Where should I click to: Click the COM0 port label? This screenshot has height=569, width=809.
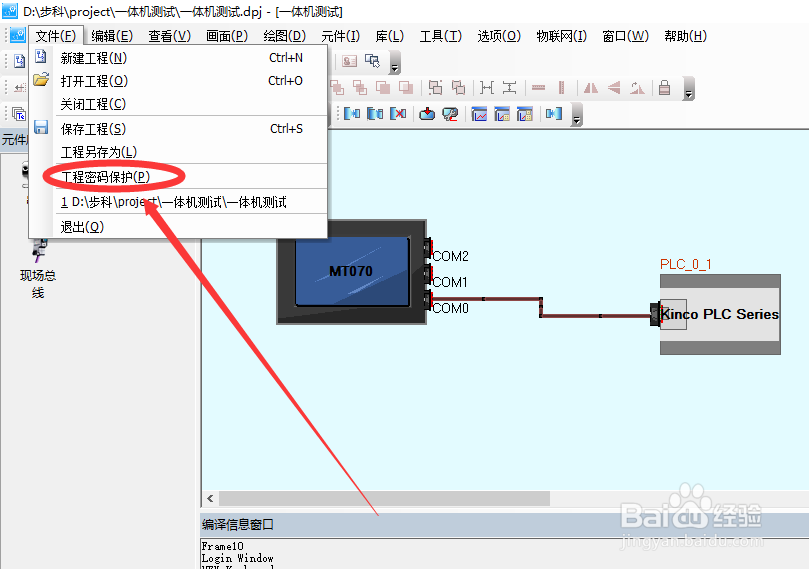tap(450, 308)
